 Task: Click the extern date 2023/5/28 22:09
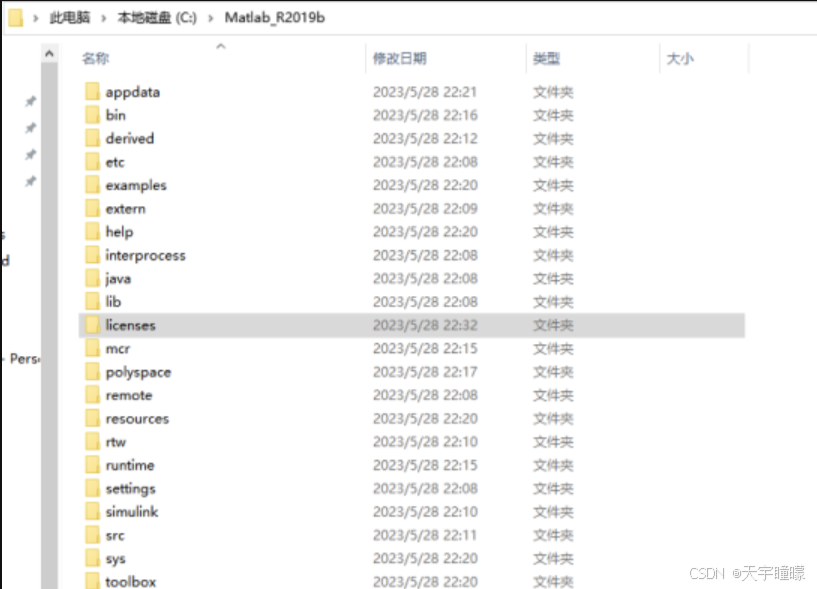point(425,208)
